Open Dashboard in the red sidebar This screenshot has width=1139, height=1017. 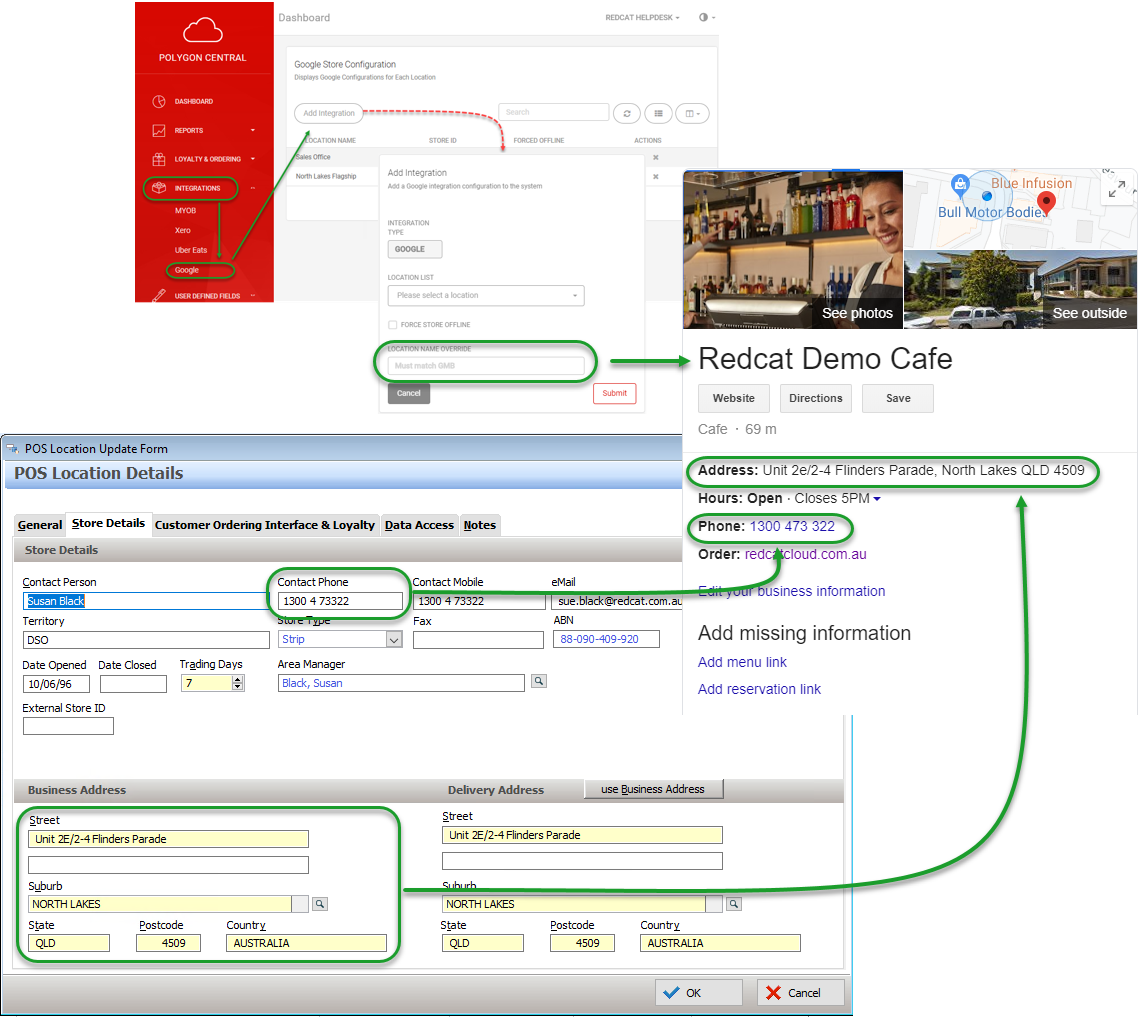point(193,102)
